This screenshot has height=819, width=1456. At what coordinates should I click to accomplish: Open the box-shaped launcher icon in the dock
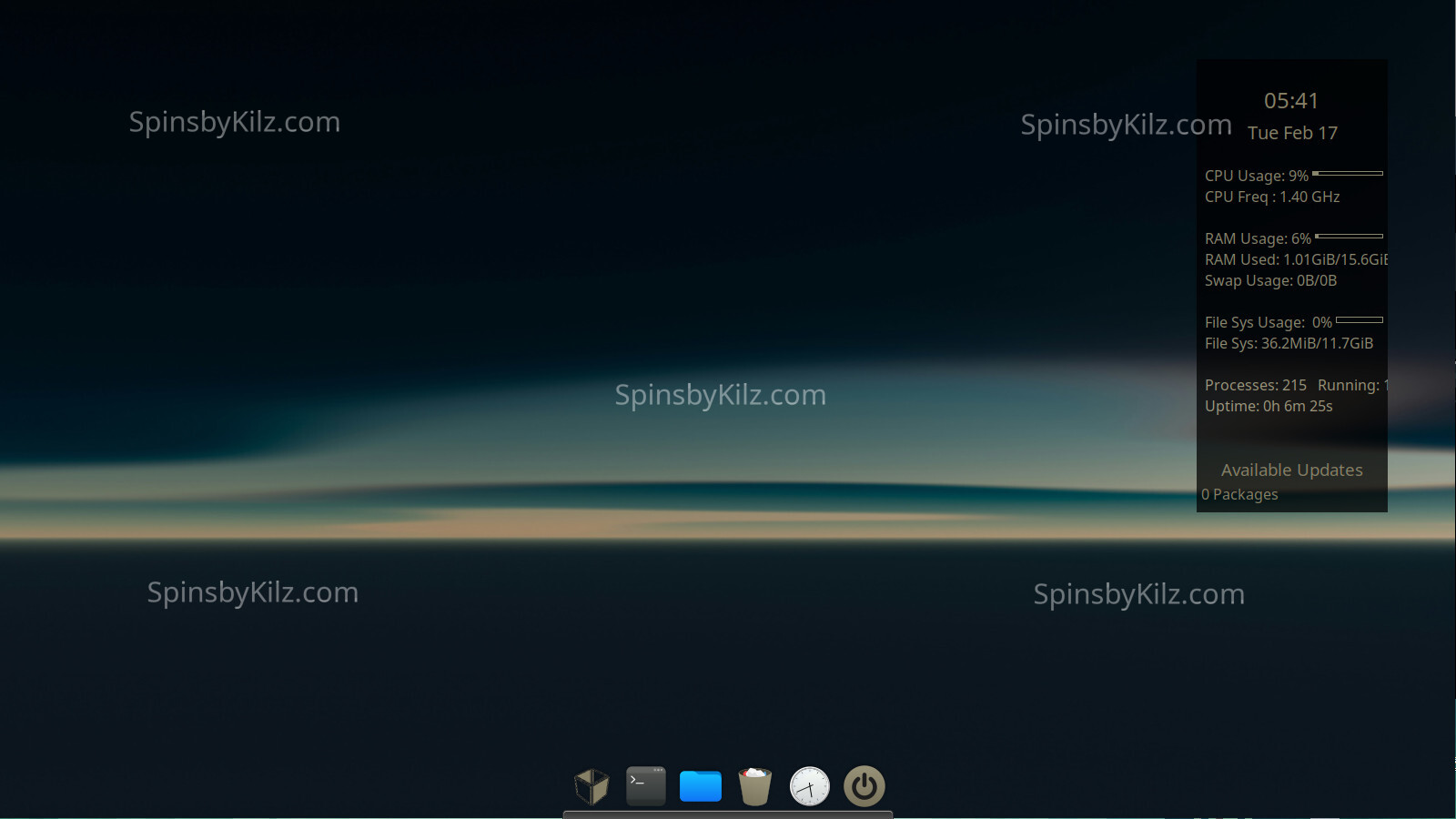point(591,786)
